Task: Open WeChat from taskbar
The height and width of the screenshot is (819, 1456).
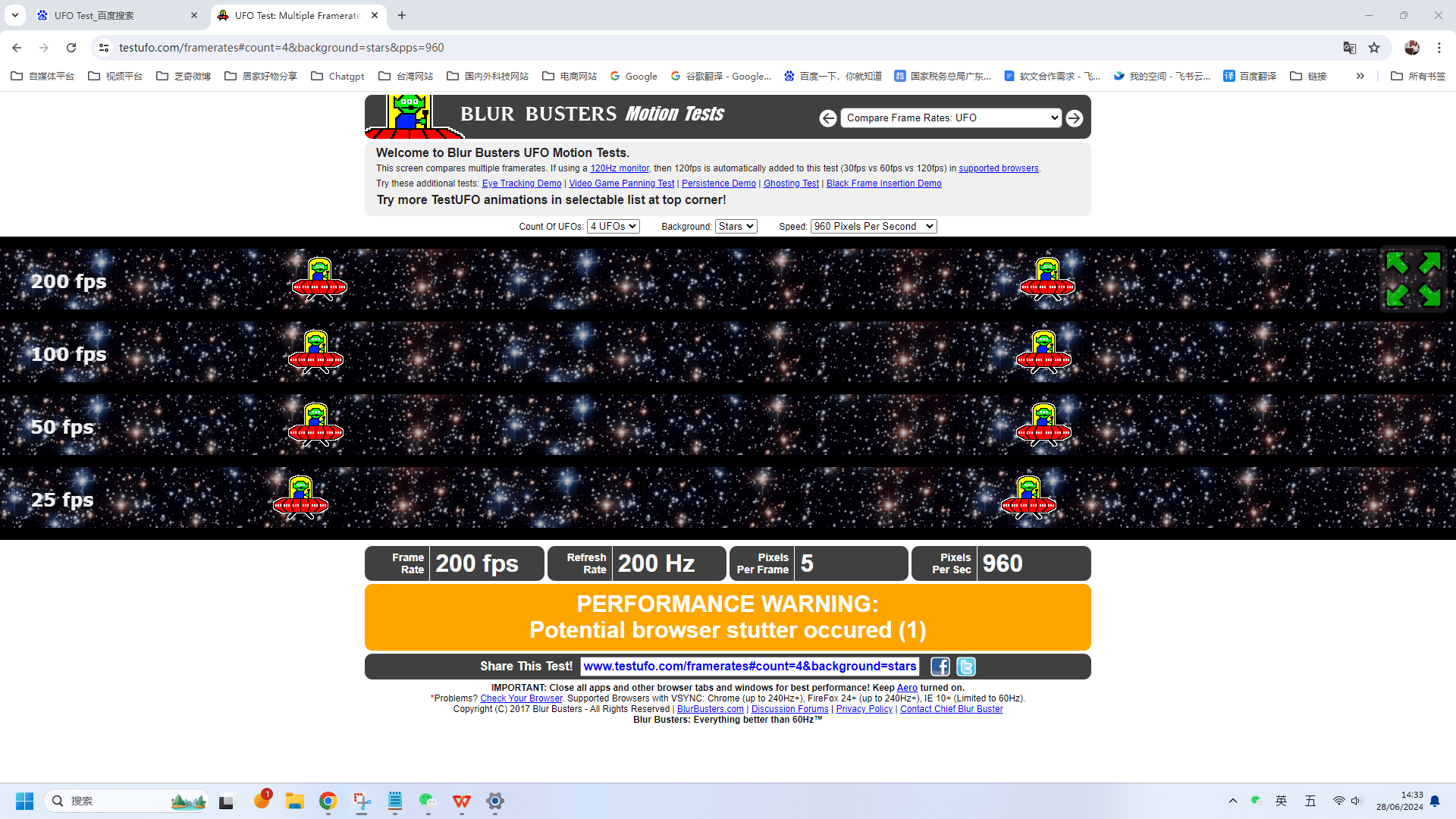Action: click(428, 801)
